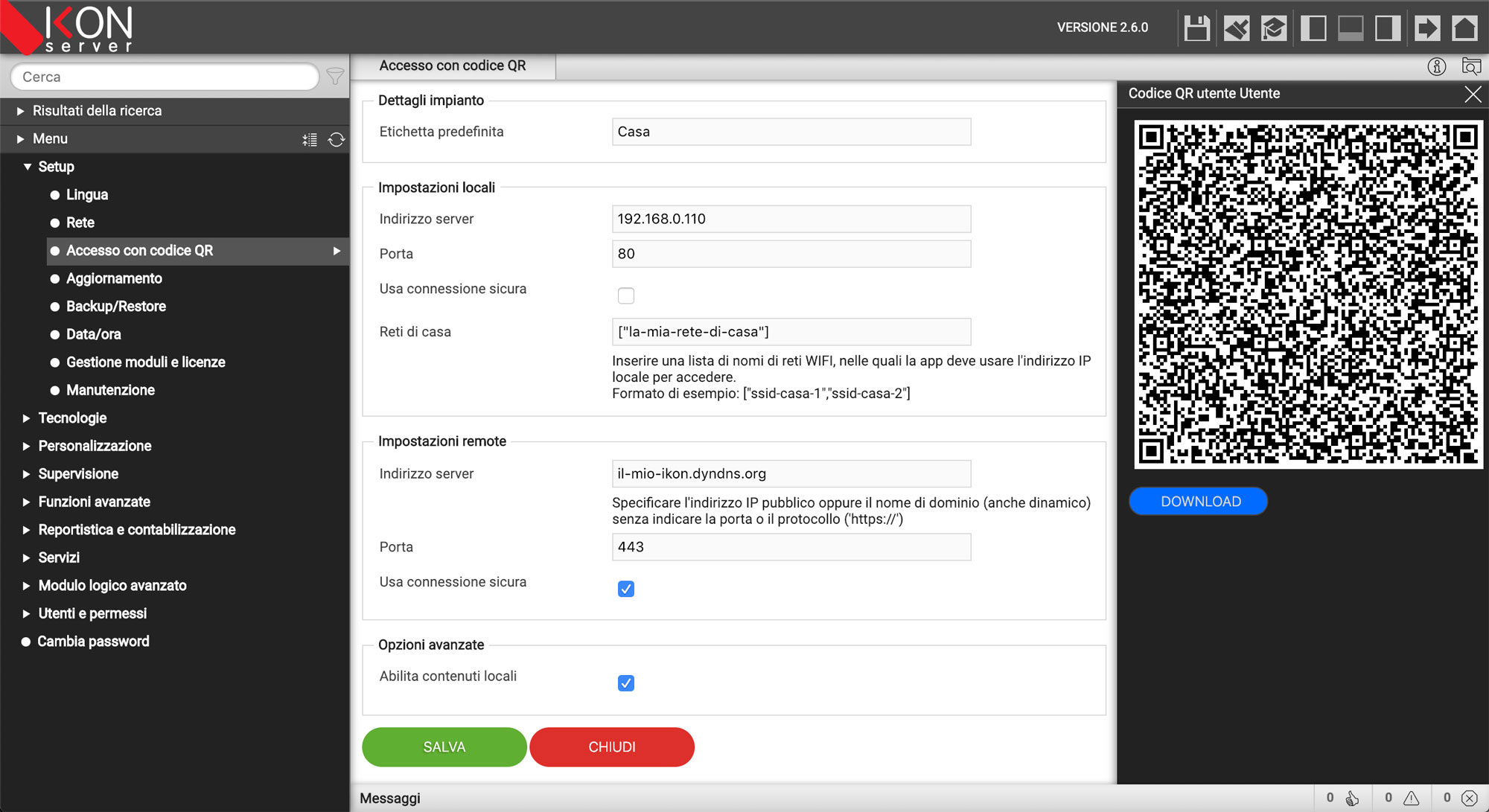Expand Reportistica e contabilizzazione node

pyautogui.click(x=26, y=530)
